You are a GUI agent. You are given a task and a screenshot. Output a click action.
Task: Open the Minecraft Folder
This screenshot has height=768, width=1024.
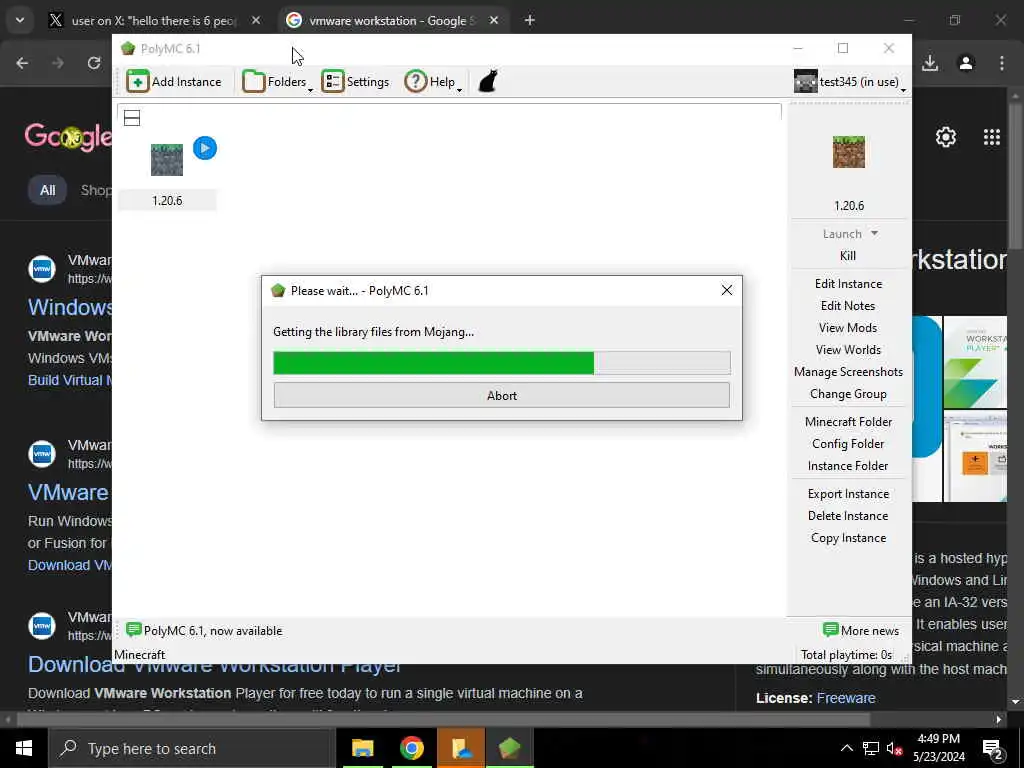(x=848, y=422)
